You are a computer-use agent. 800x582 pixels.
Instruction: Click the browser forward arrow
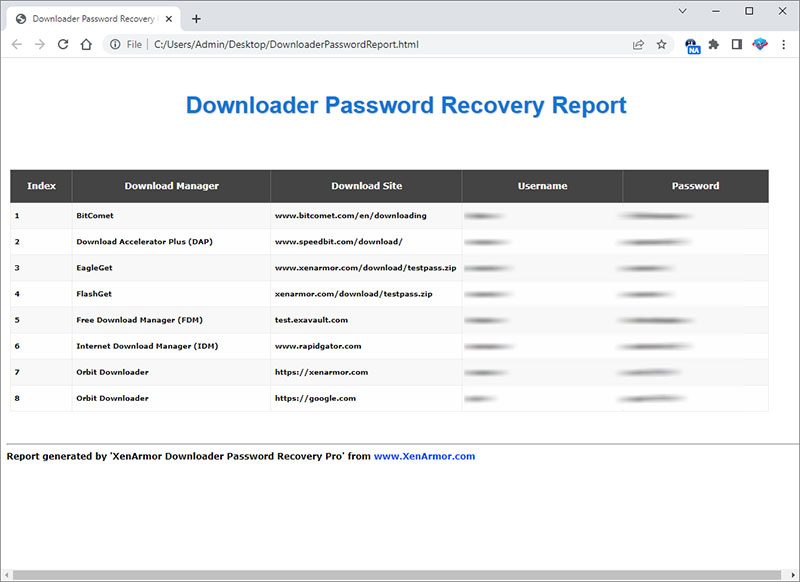tap(40, 44)
